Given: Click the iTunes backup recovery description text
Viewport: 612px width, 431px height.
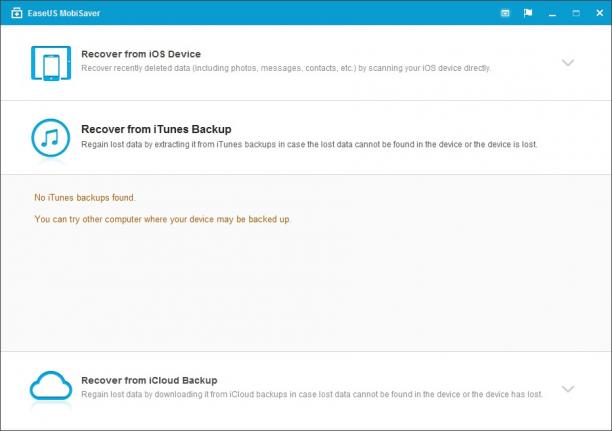Looking at the screenshot, I should (x=309, y=144).
